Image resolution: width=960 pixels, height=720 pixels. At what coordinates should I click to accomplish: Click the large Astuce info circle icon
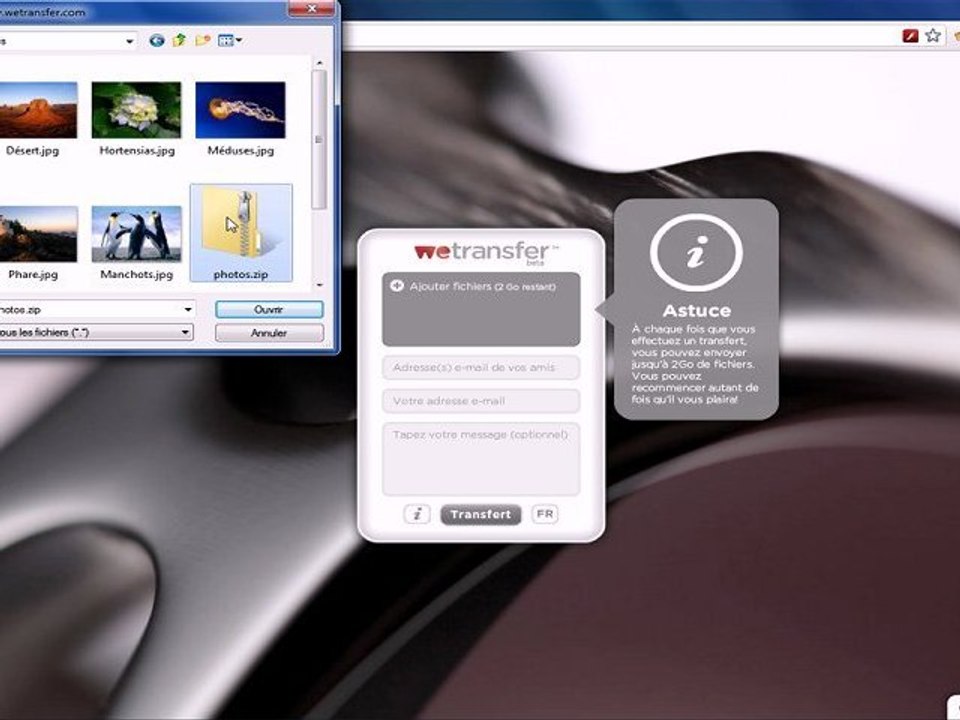tap(696, 252)
